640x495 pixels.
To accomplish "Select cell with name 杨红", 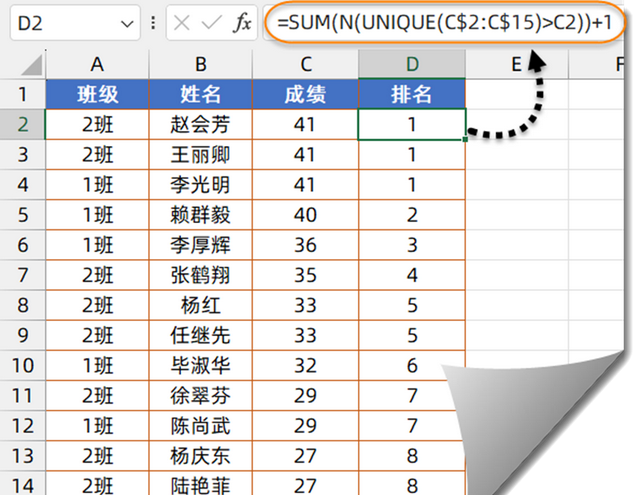I will click(200, 305).
